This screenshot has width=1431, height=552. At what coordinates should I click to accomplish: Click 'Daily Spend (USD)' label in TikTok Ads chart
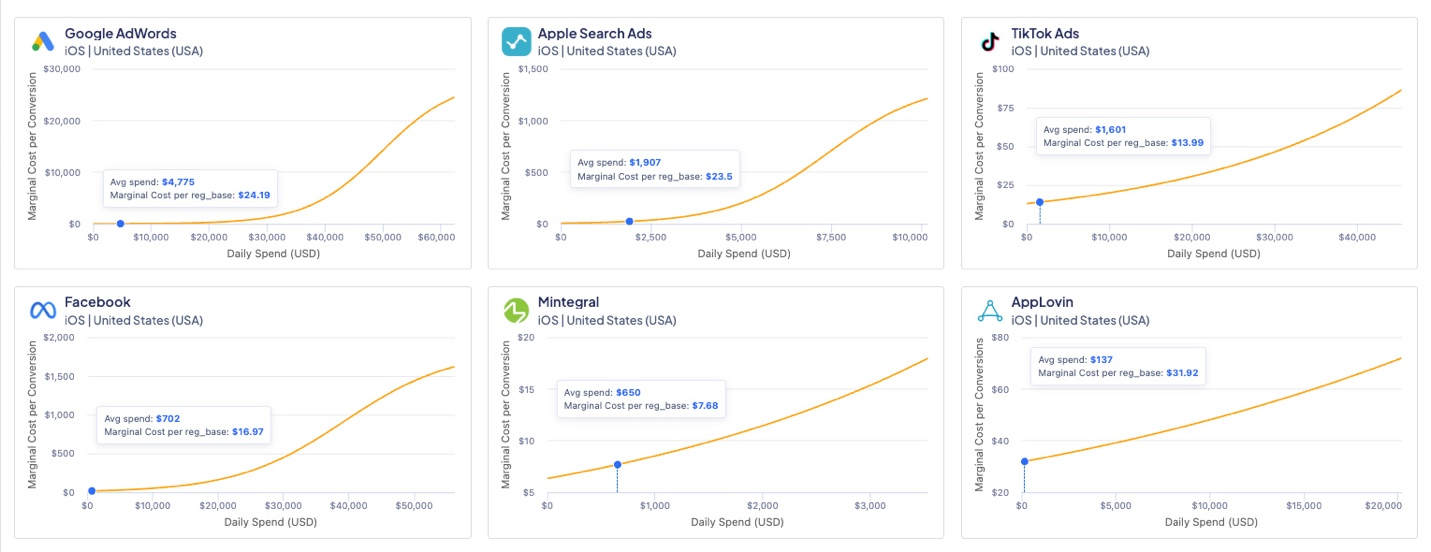coord(1212,253)
